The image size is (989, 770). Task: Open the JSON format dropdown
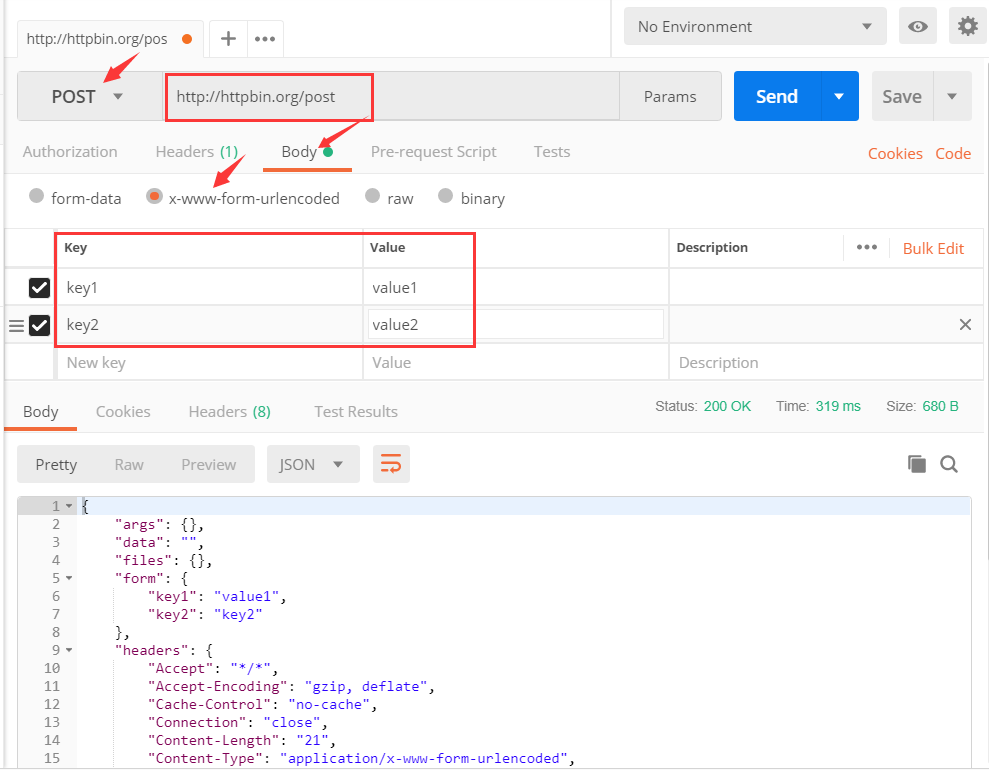point(312,464)
